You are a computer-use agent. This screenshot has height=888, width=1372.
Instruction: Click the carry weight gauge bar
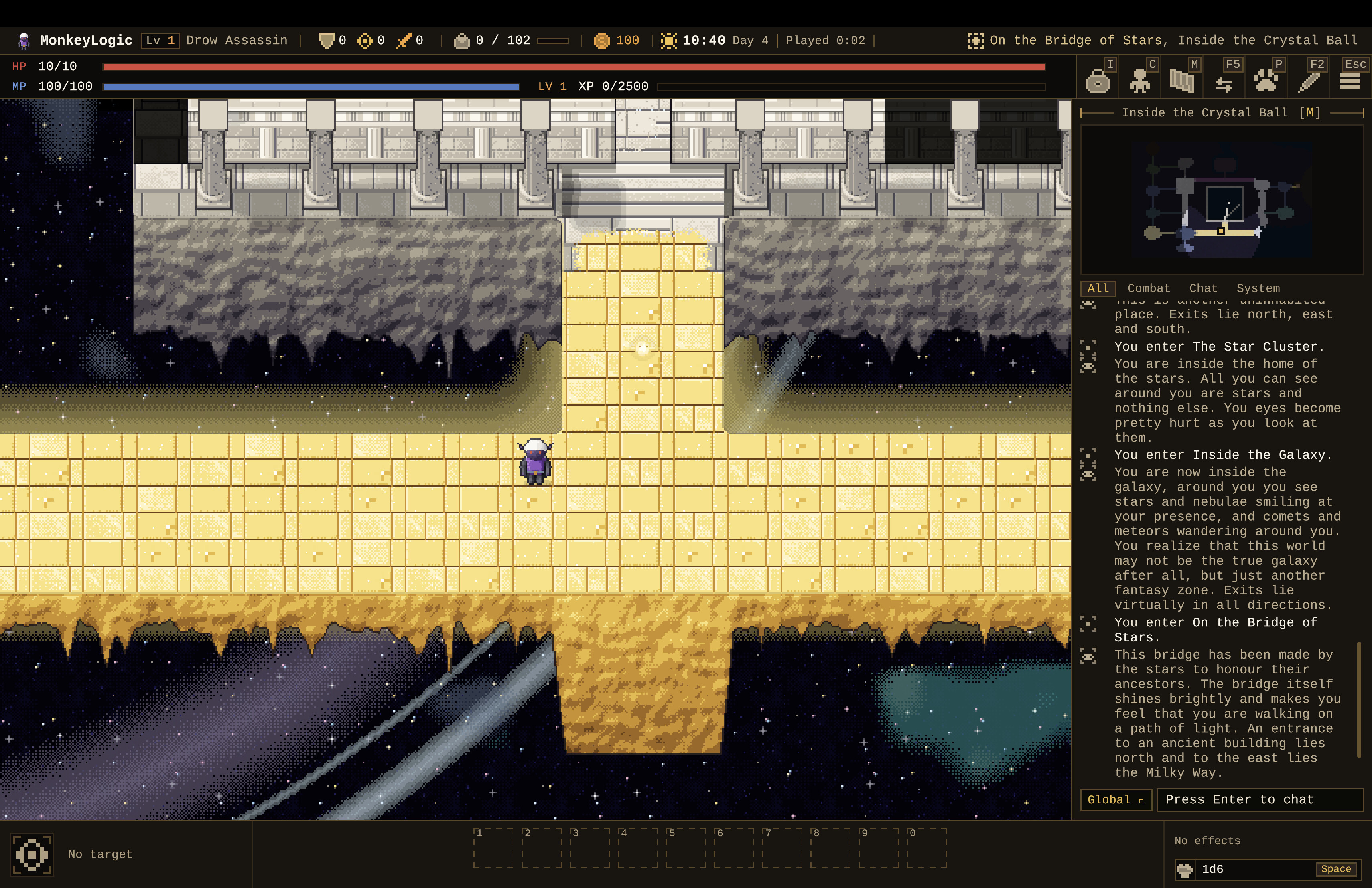[552, 41]
